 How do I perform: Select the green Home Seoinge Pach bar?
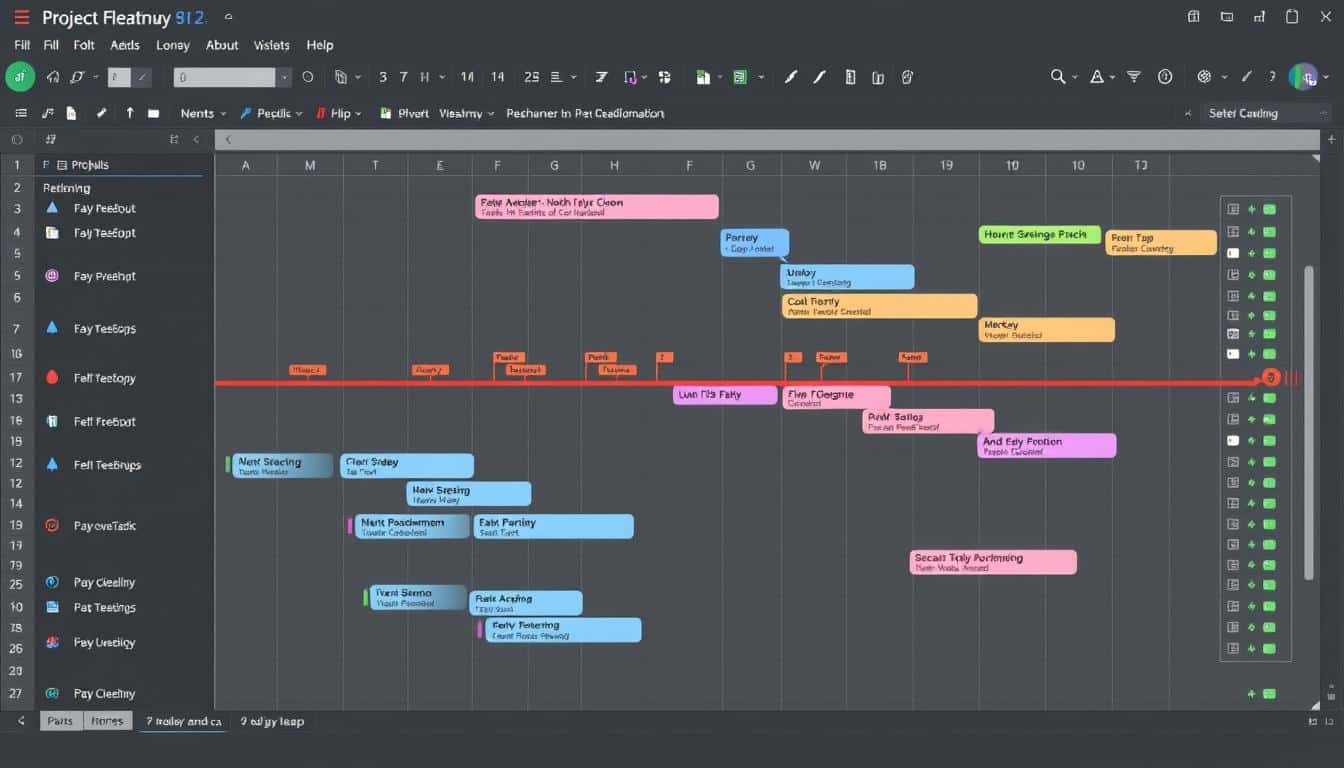tap(1040, 235)
